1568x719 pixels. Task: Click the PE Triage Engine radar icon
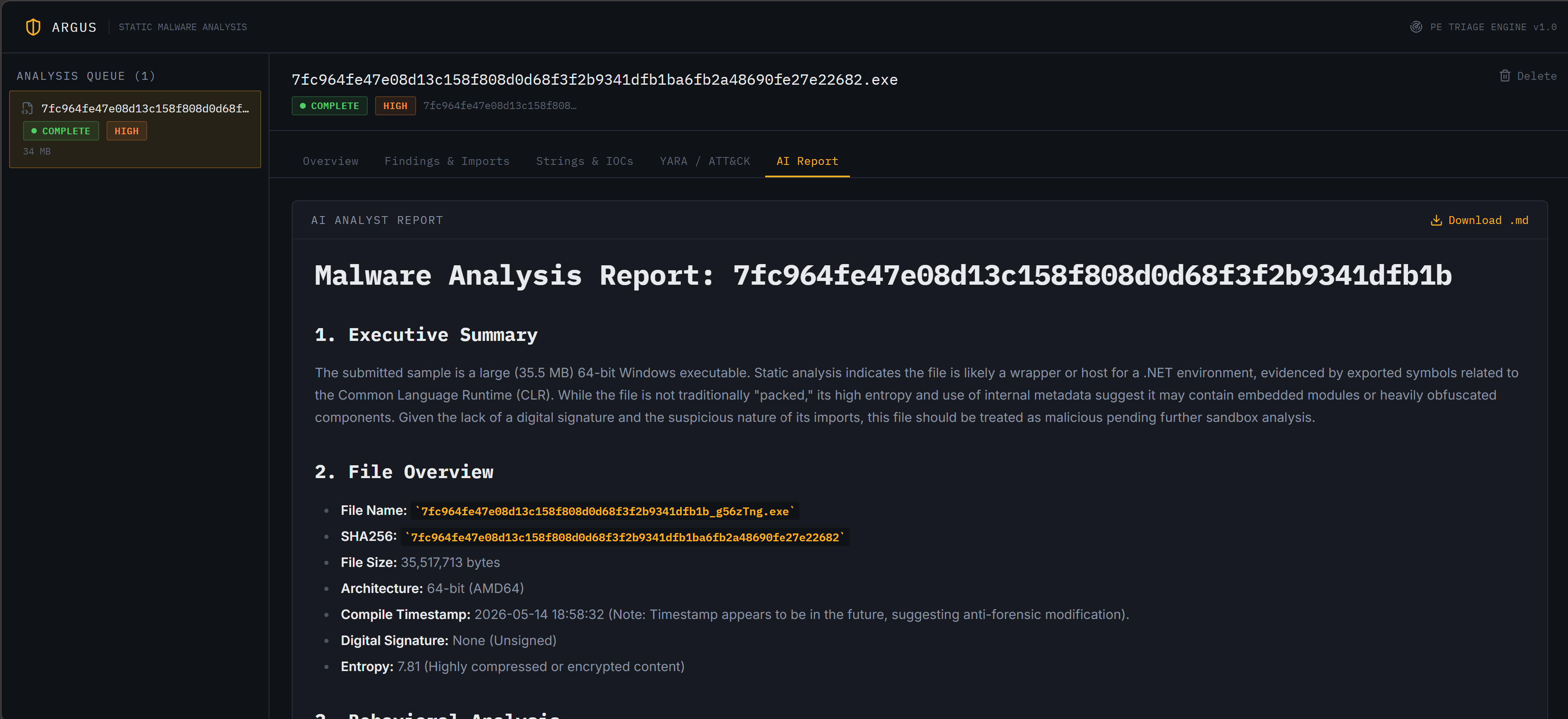1416,27
